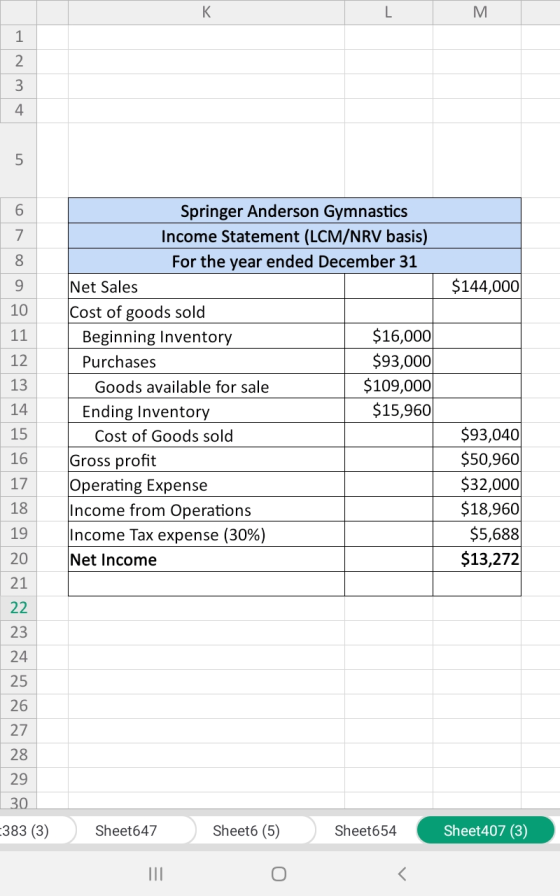The width and height of the screenshot is (560, 896).
Task: Select row 1 header
Action: [x=18, y=37]
